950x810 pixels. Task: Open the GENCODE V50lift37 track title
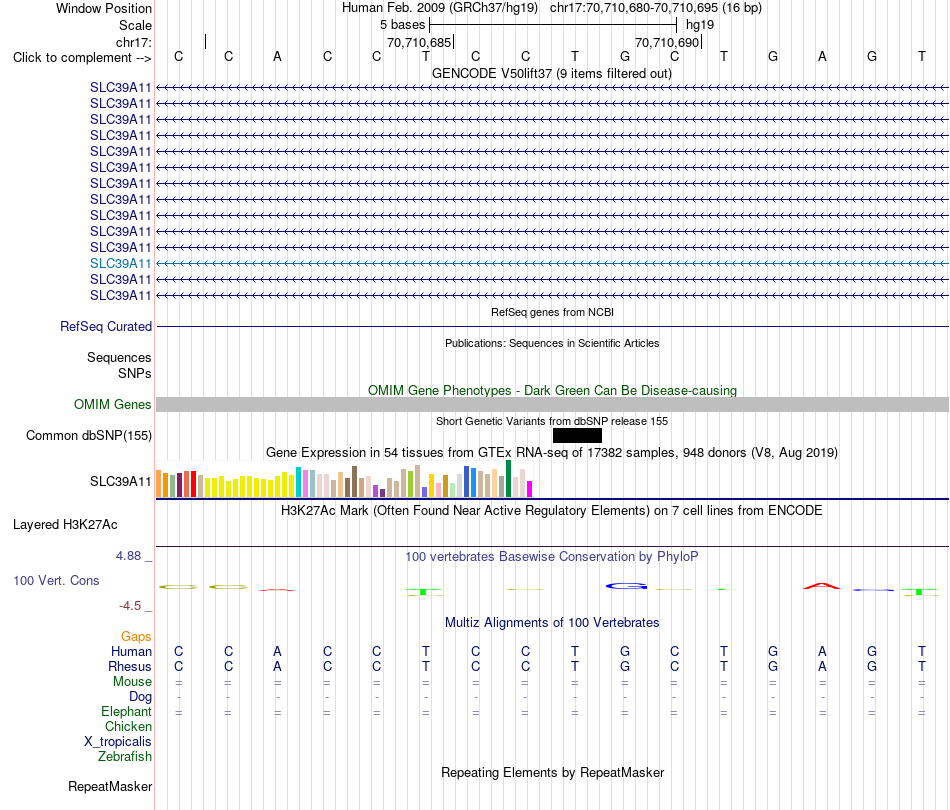click(552, 74)
